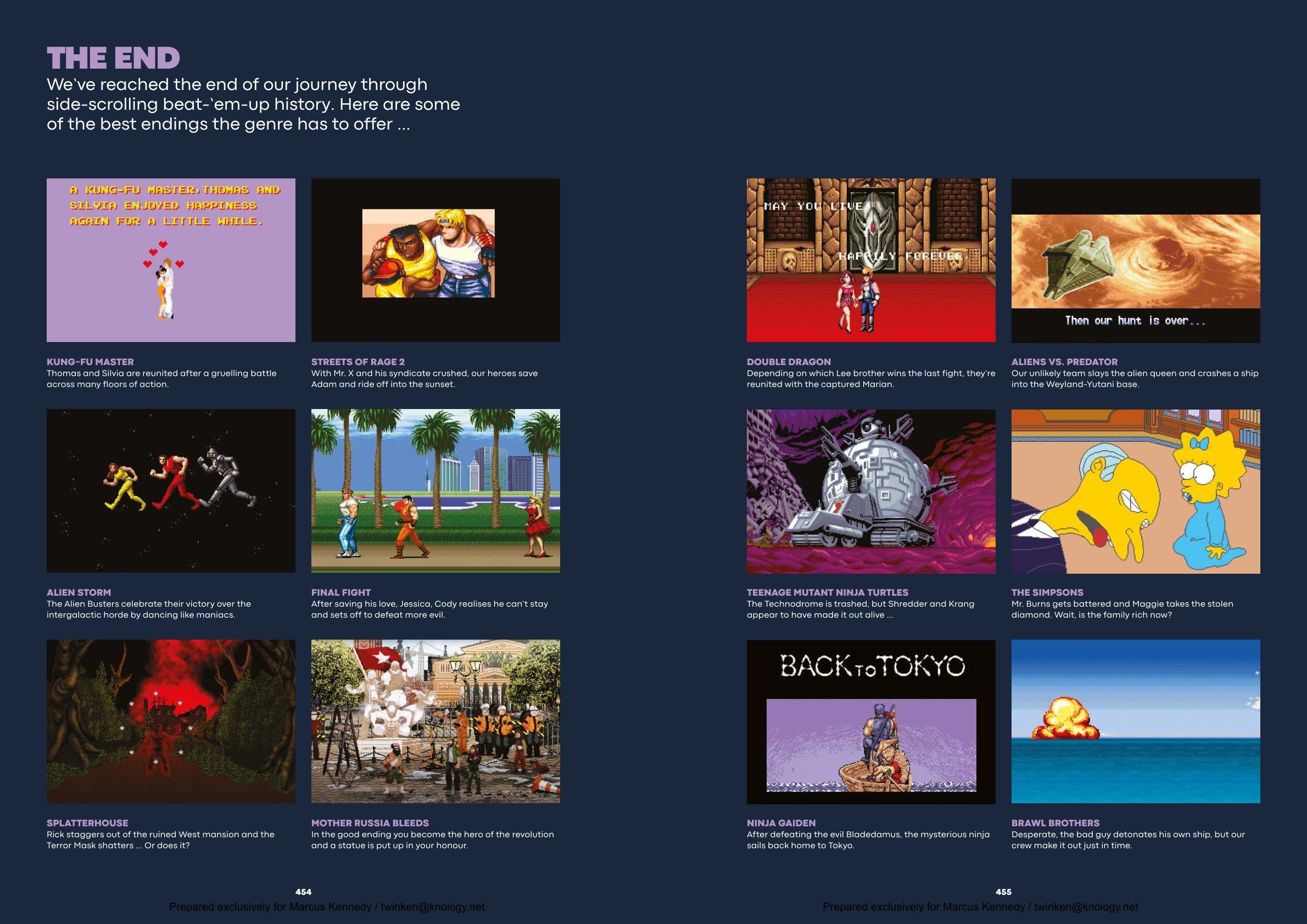Select the 'TEENAGE MUTANT NINJA TURTLES' caption title
The width and height of the screenshot is (1307, 924).
828,592
